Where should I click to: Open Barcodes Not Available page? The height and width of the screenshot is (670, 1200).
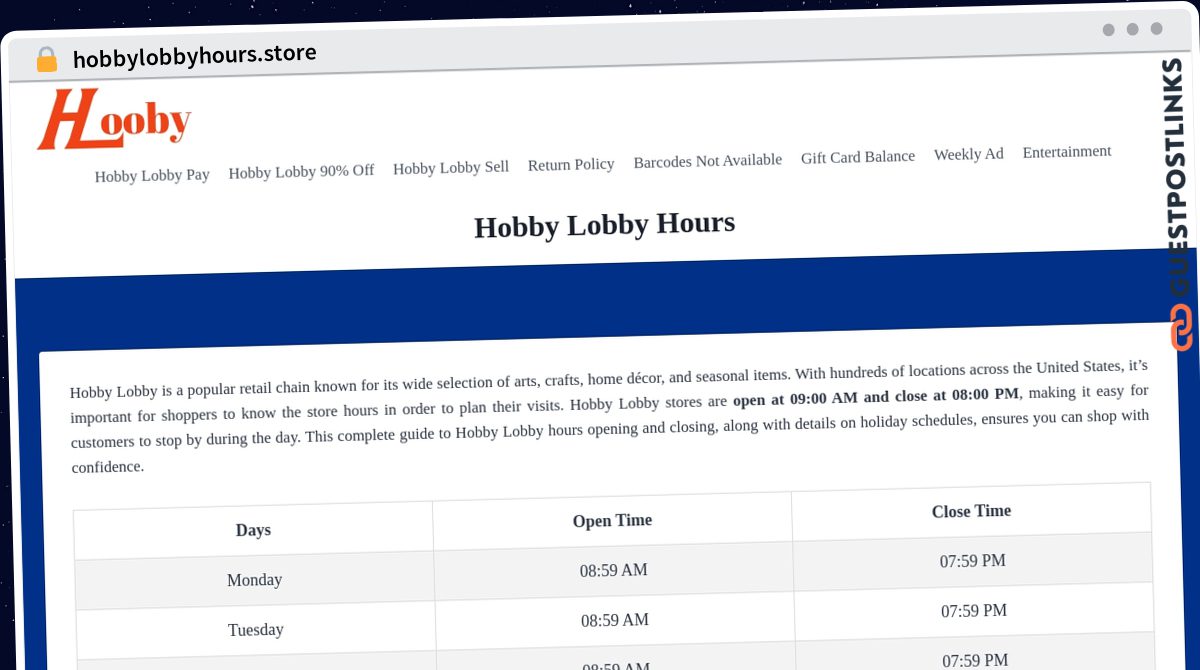708,160
